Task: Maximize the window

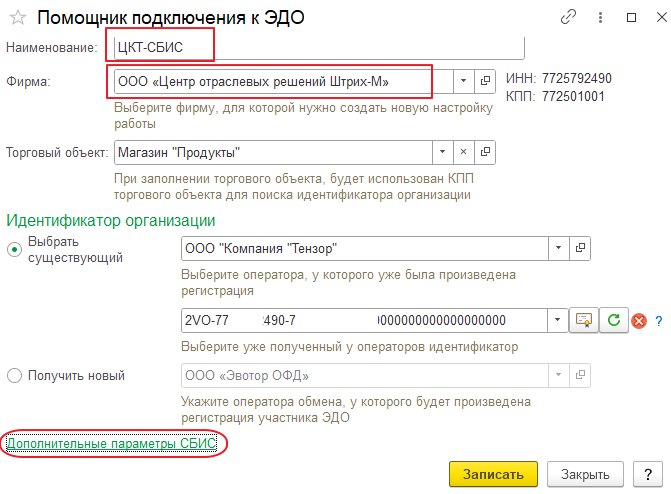Action: coord(631,17)
